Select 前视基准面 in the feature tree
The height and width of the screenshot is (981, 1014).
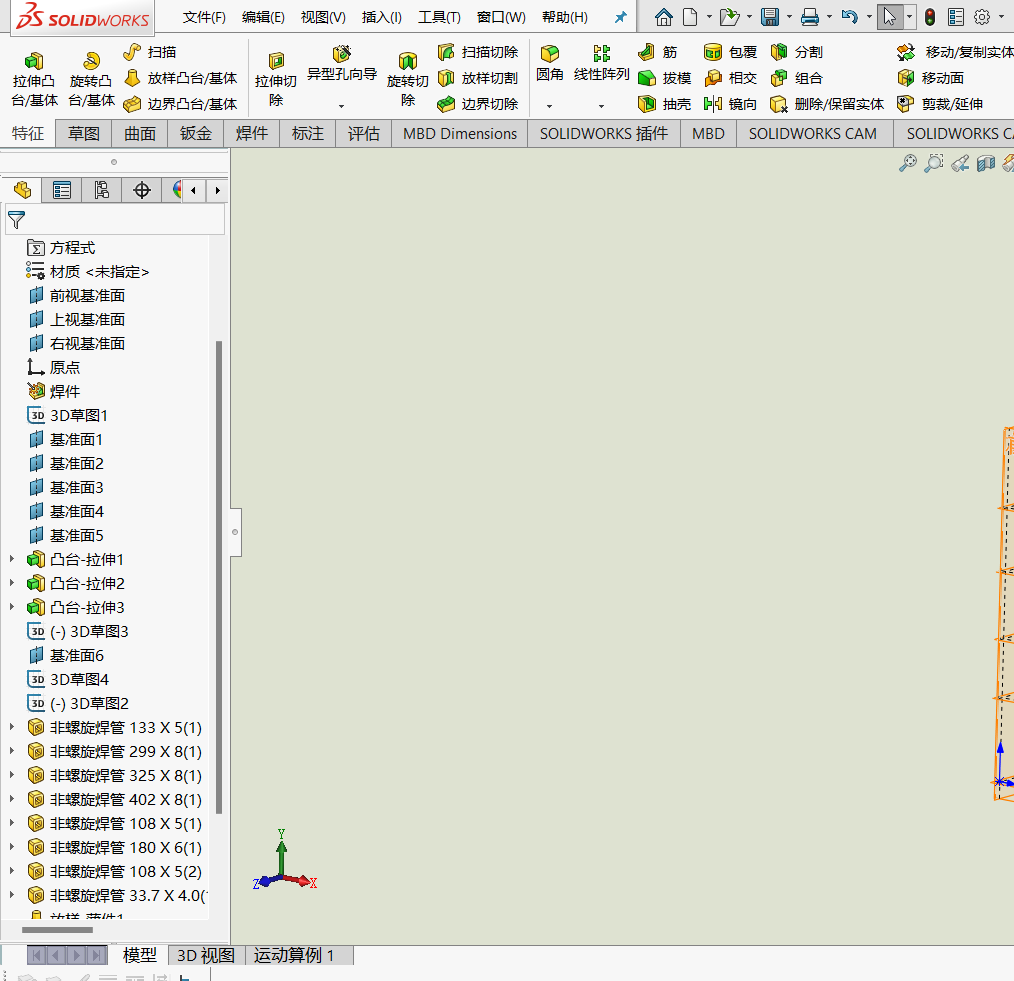click(87, 295)
